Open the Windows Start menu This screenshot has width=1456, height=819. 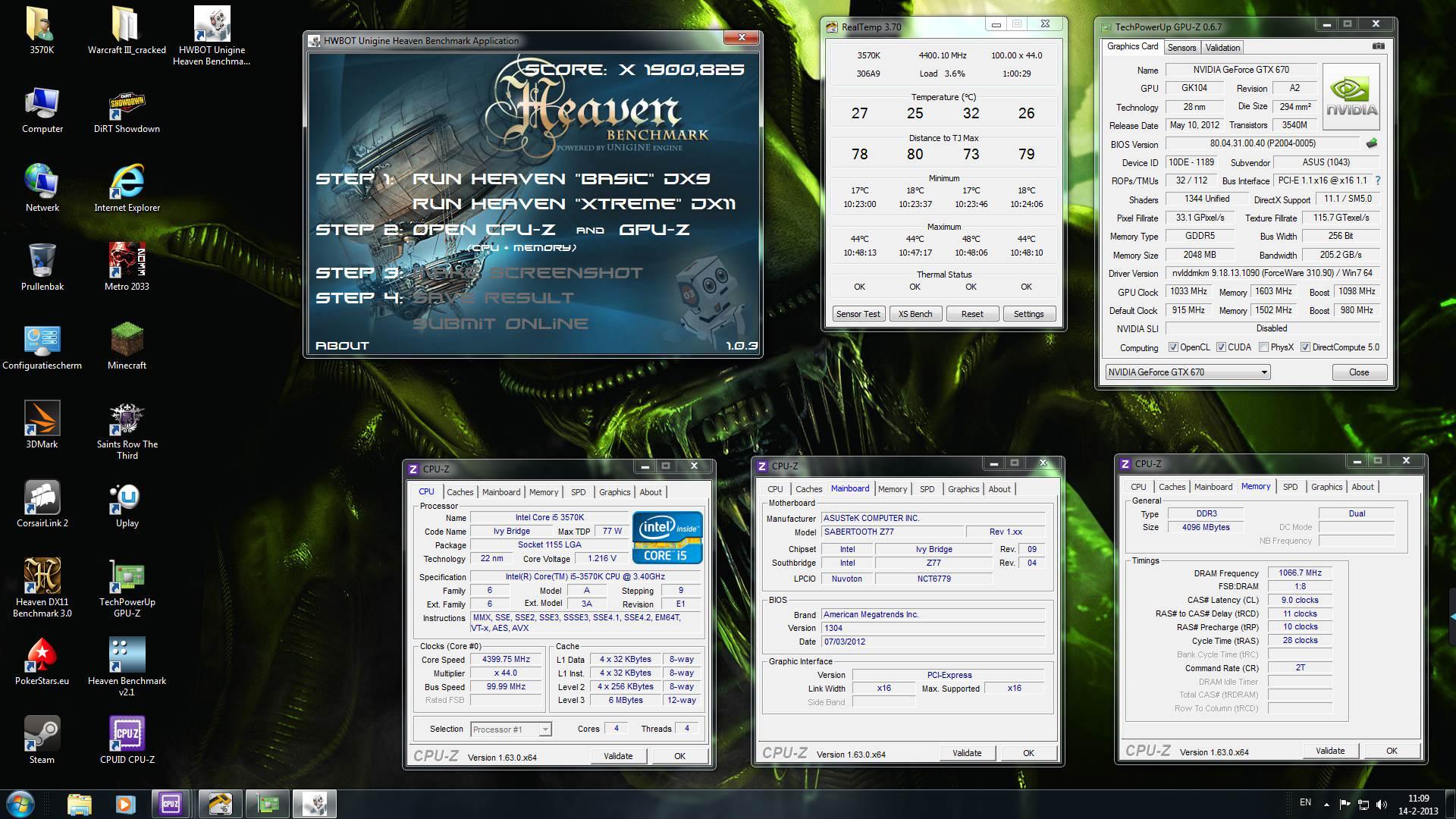point(20,804)
